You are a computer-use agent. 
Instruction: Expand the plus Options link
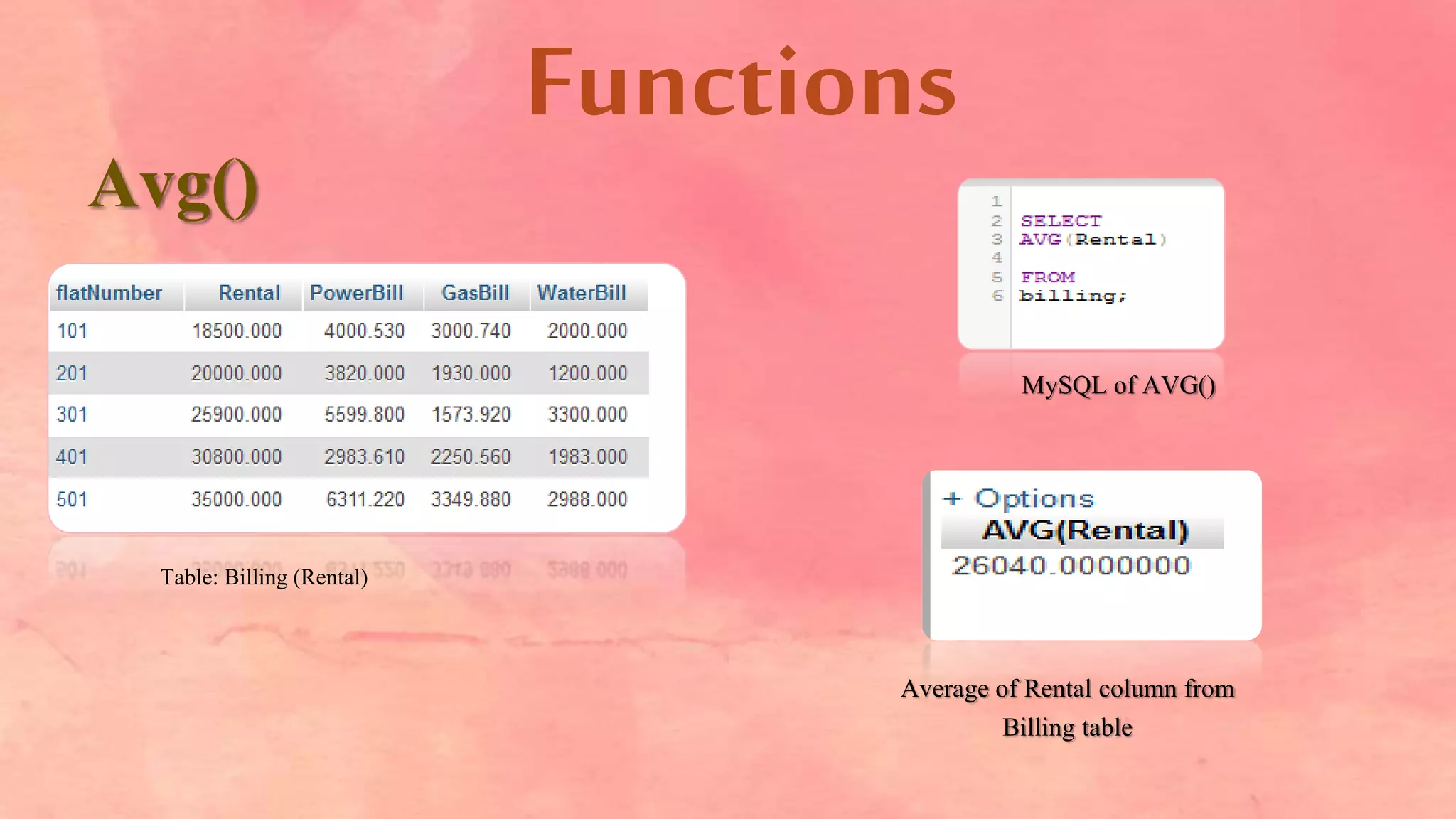pyautogui.click(x=1019, y=498)
